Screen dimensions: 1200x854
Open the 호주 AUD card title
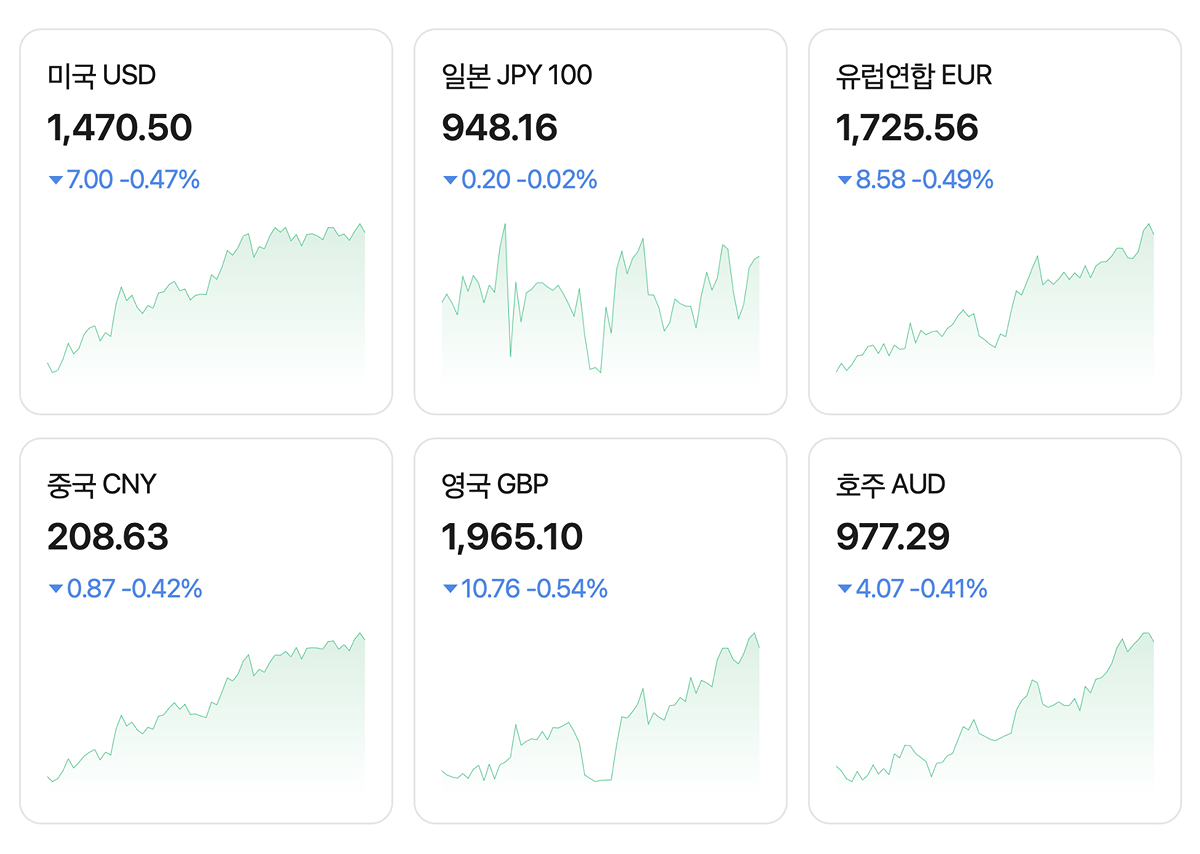[x=890, y=485]
